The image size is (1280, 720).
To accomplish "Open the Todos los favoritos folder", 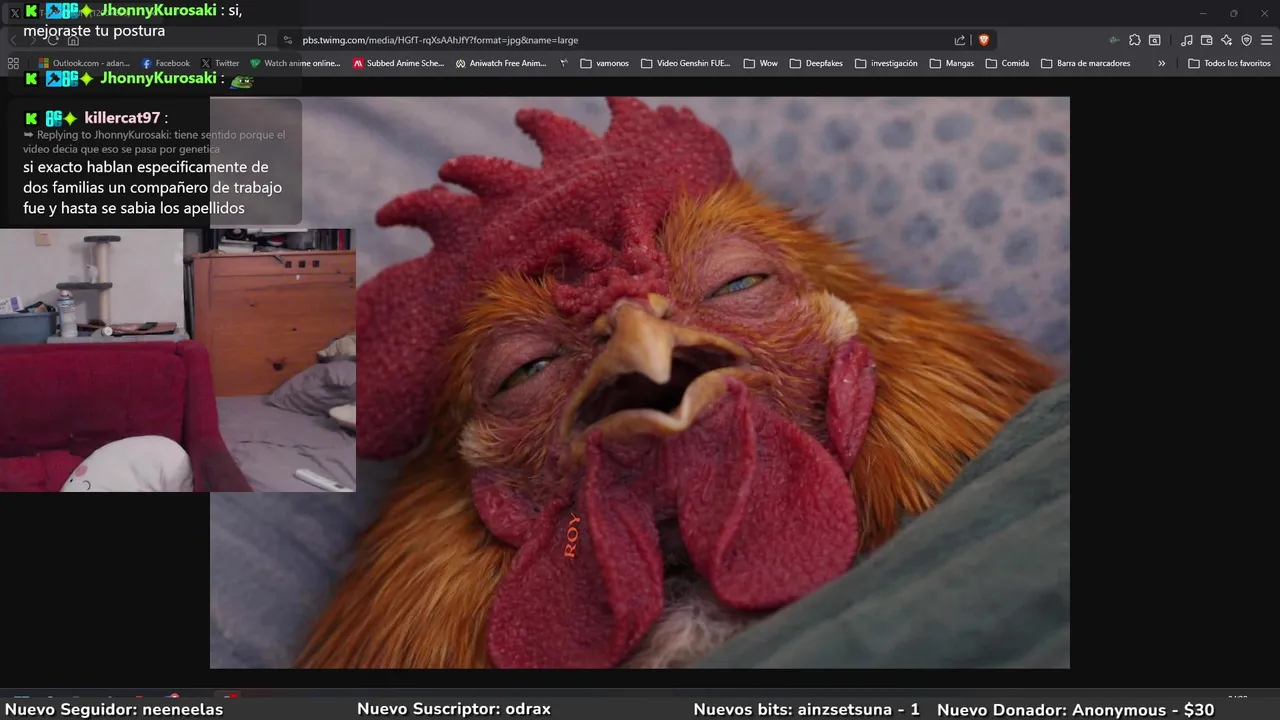I will point(1229,63).
